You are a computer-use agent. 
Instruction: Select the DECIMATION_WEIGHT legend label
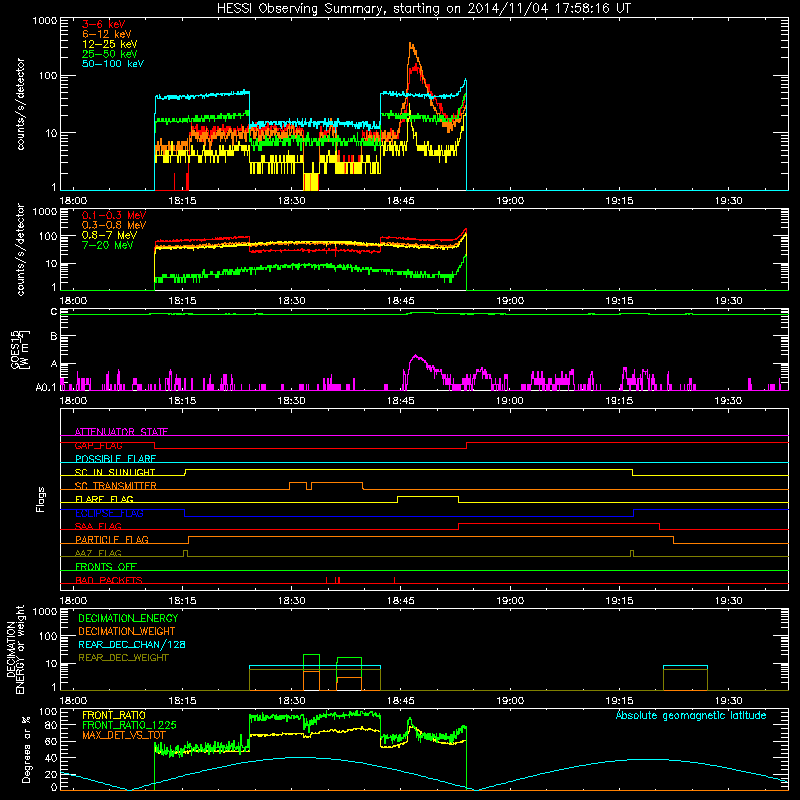pyautogui.click(x=127, y=631)
